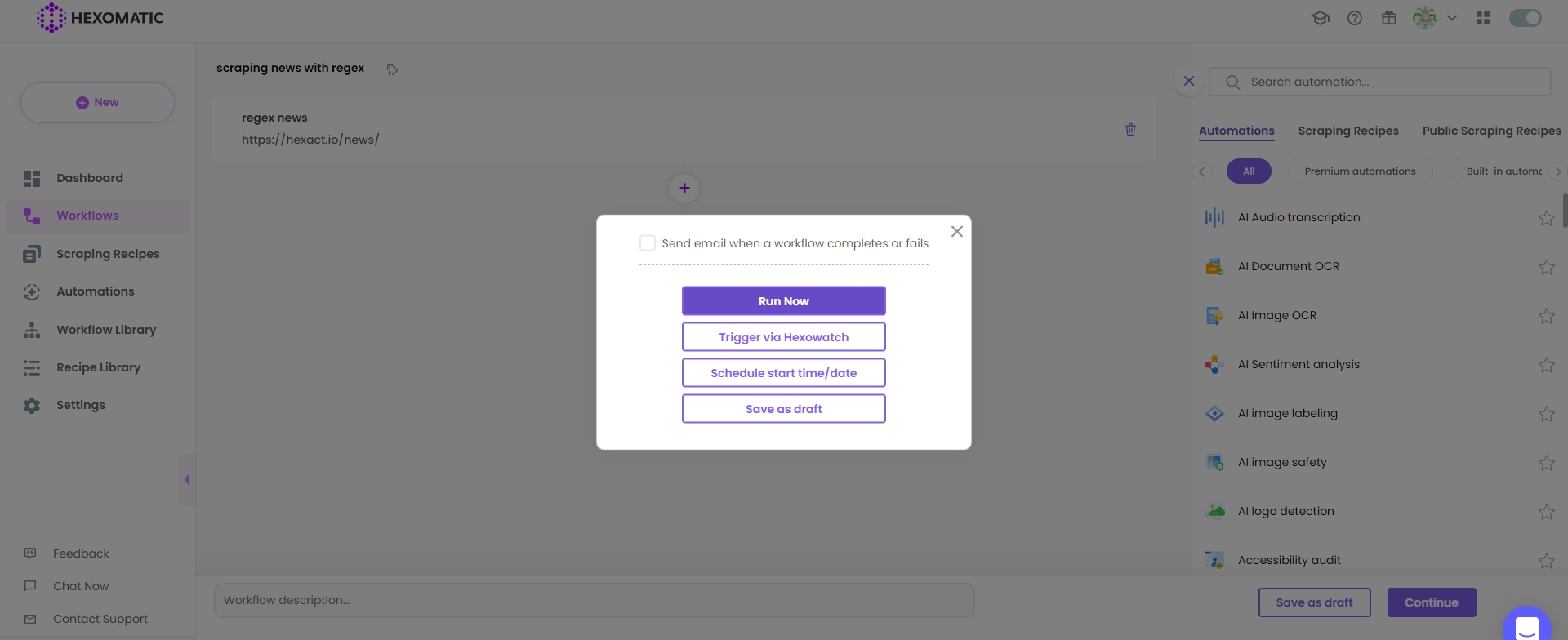This screenshot has height=640, width=1568.
Task: Click the Run Now button
Action: point(784,301)
